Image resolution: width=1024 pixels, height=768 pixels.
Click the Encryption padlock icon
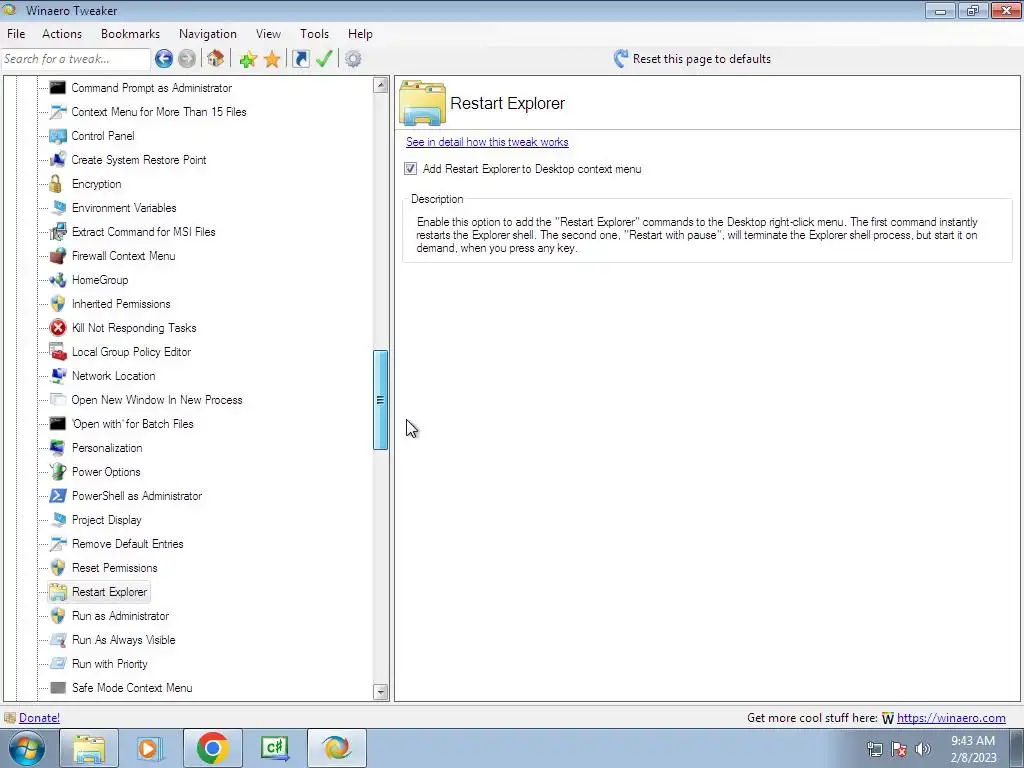[56, 184]
